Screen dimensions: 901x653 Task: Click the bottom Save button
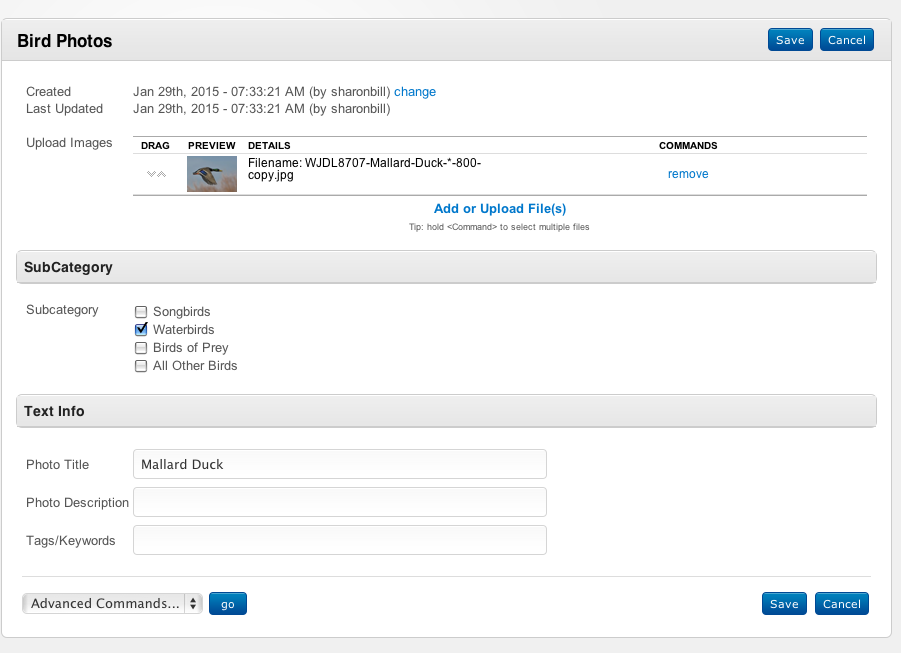[x=784, y=604]
